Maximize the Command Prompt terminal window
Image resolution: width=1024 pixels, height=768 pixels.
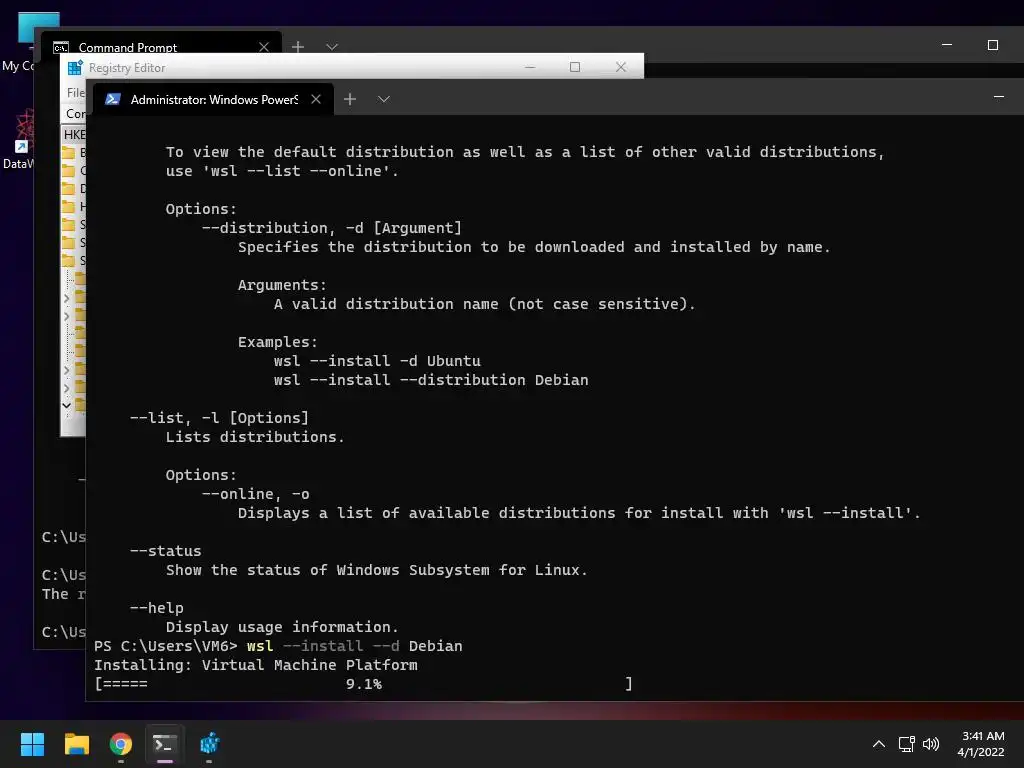(993, 44)
